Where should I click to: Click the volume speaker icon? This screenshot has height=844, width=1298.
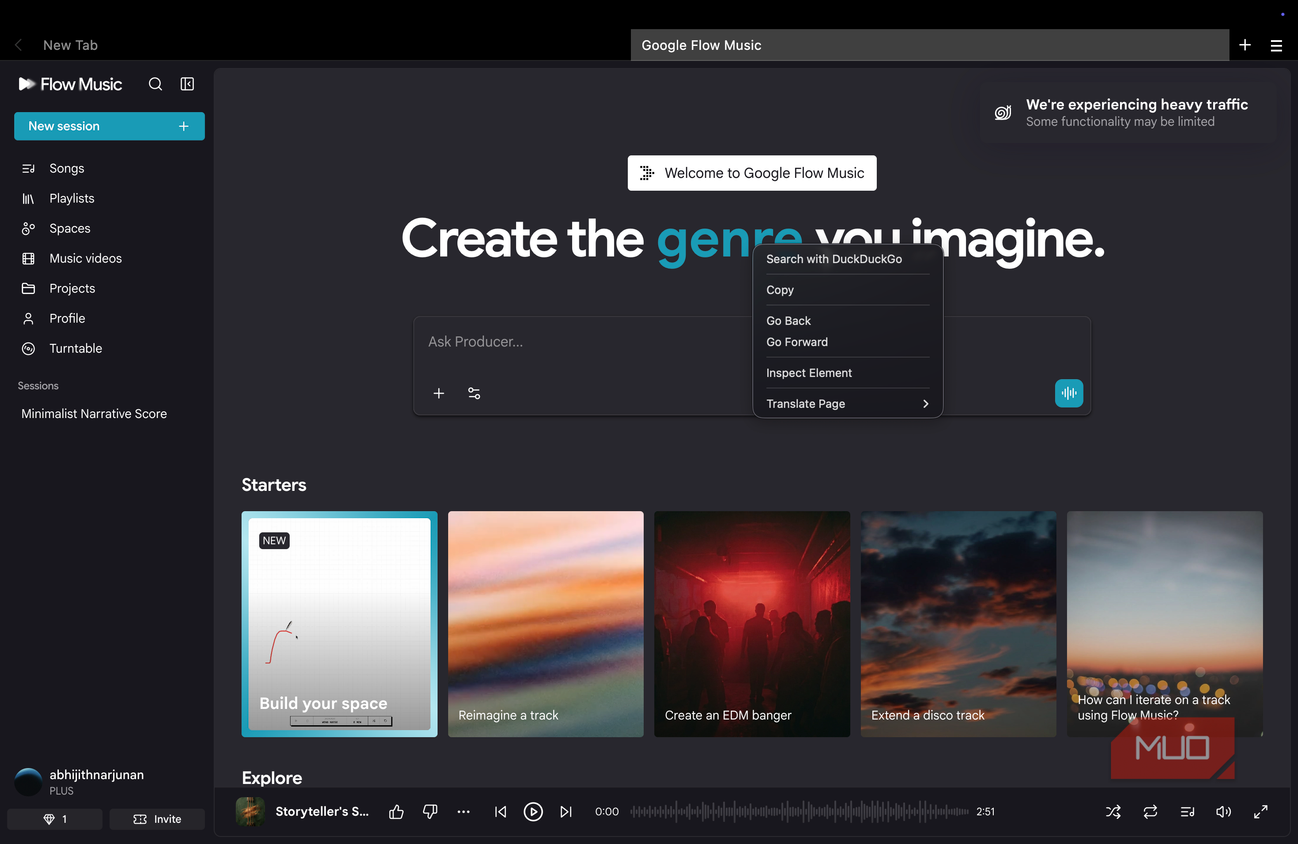click(1223, 812)
